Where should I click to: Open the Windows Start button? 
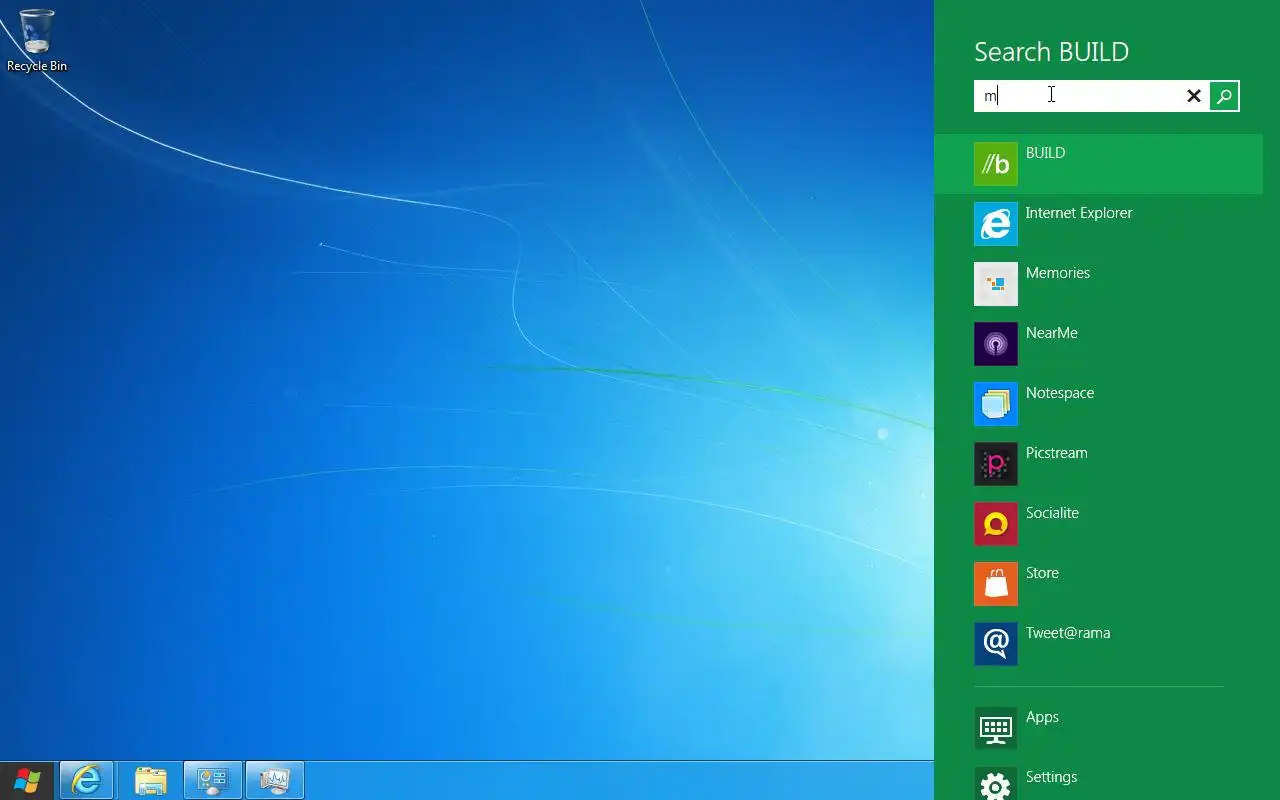tap(27, 780)
